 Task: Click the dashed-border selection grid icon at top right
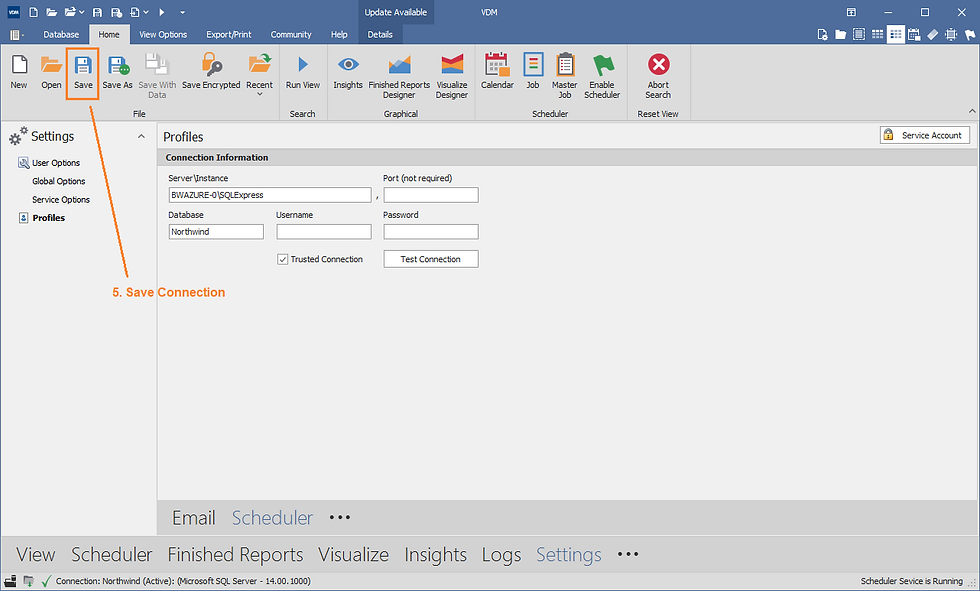[x=859, y=35]
